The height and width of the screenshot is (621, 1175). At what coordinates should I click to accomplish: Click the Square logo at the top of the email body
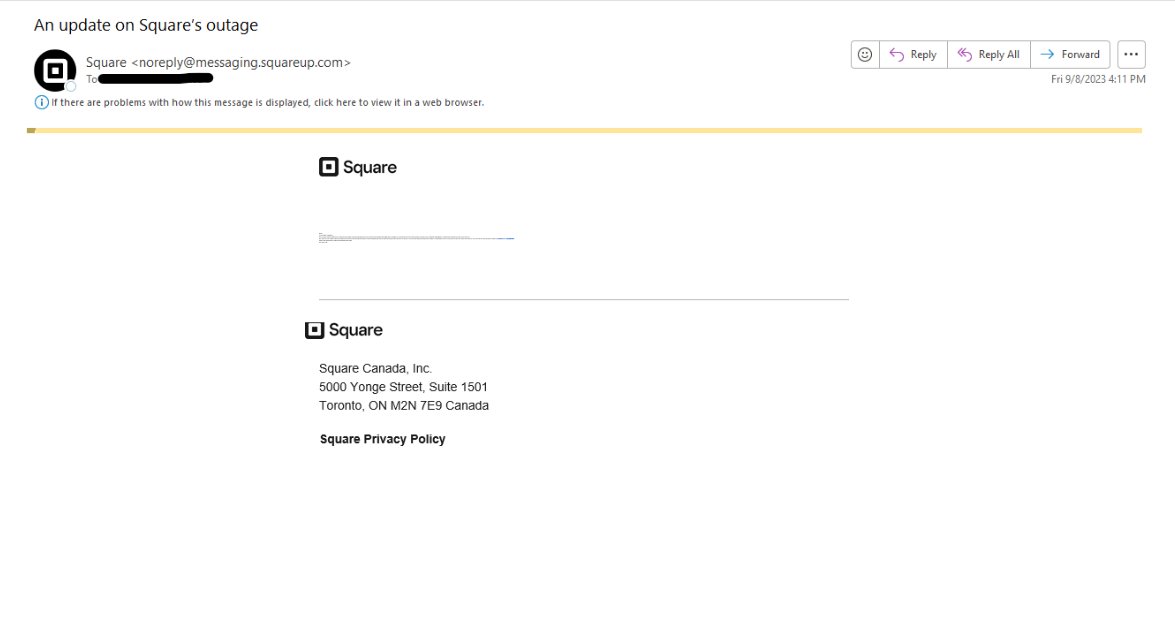(357, 167)
